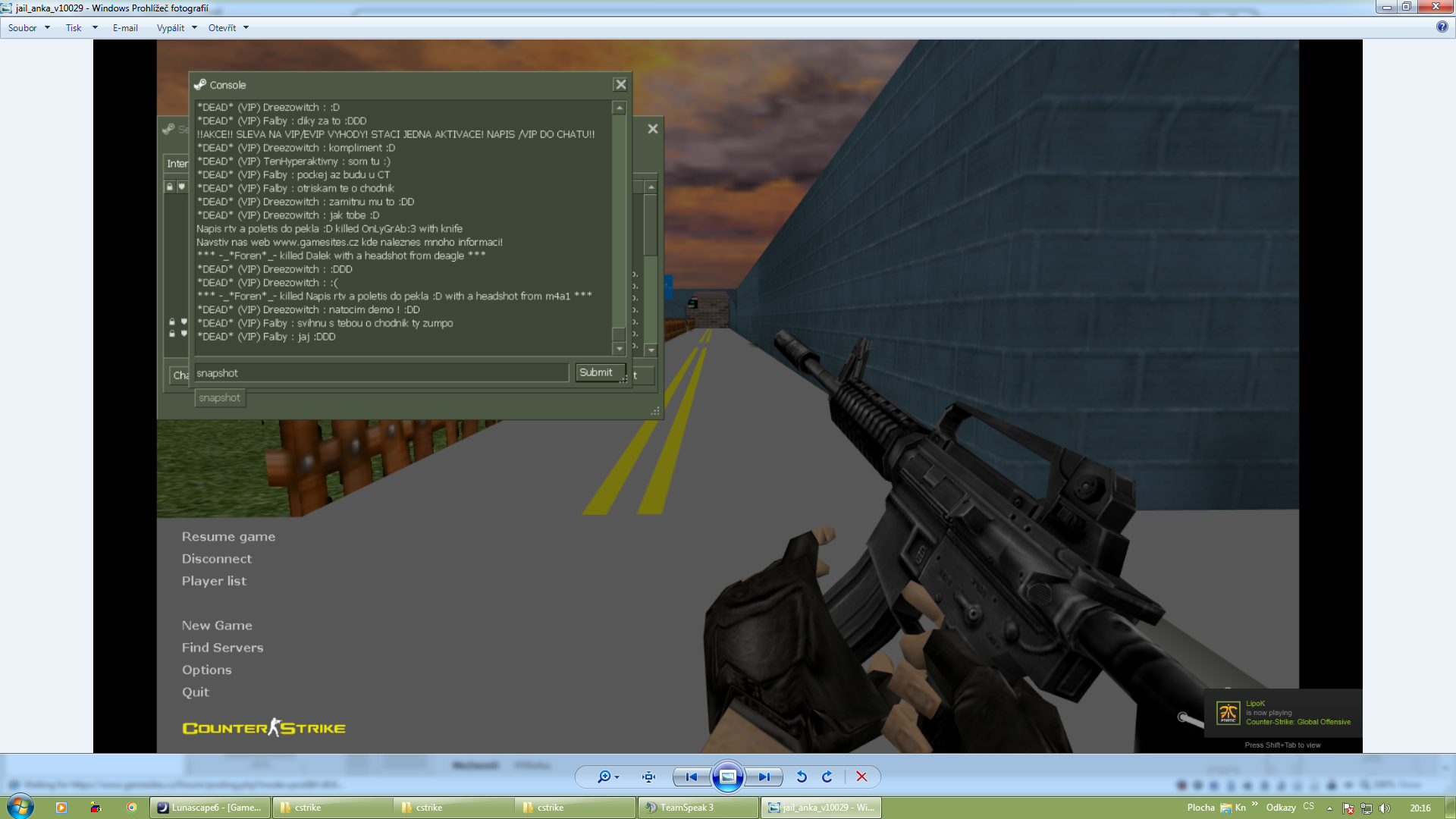1456x819 pixels.
Task: Launch the colored cube app from the taskbar
Action: click(96, 808)
